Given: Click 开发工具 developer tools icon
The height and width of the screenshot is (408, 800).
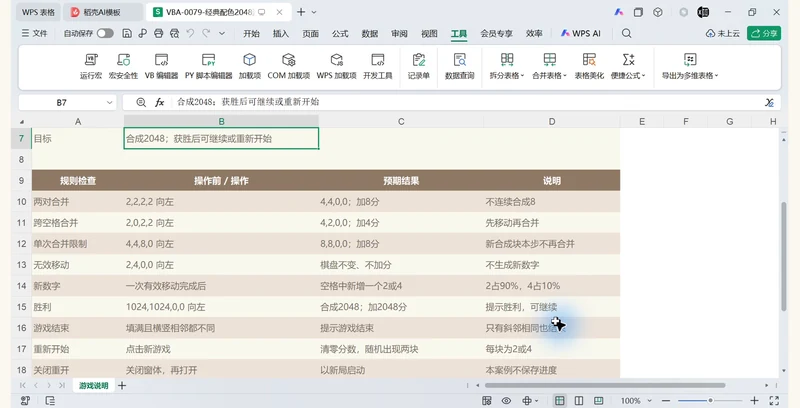Looking at the screenshot, I should (378, 60).
